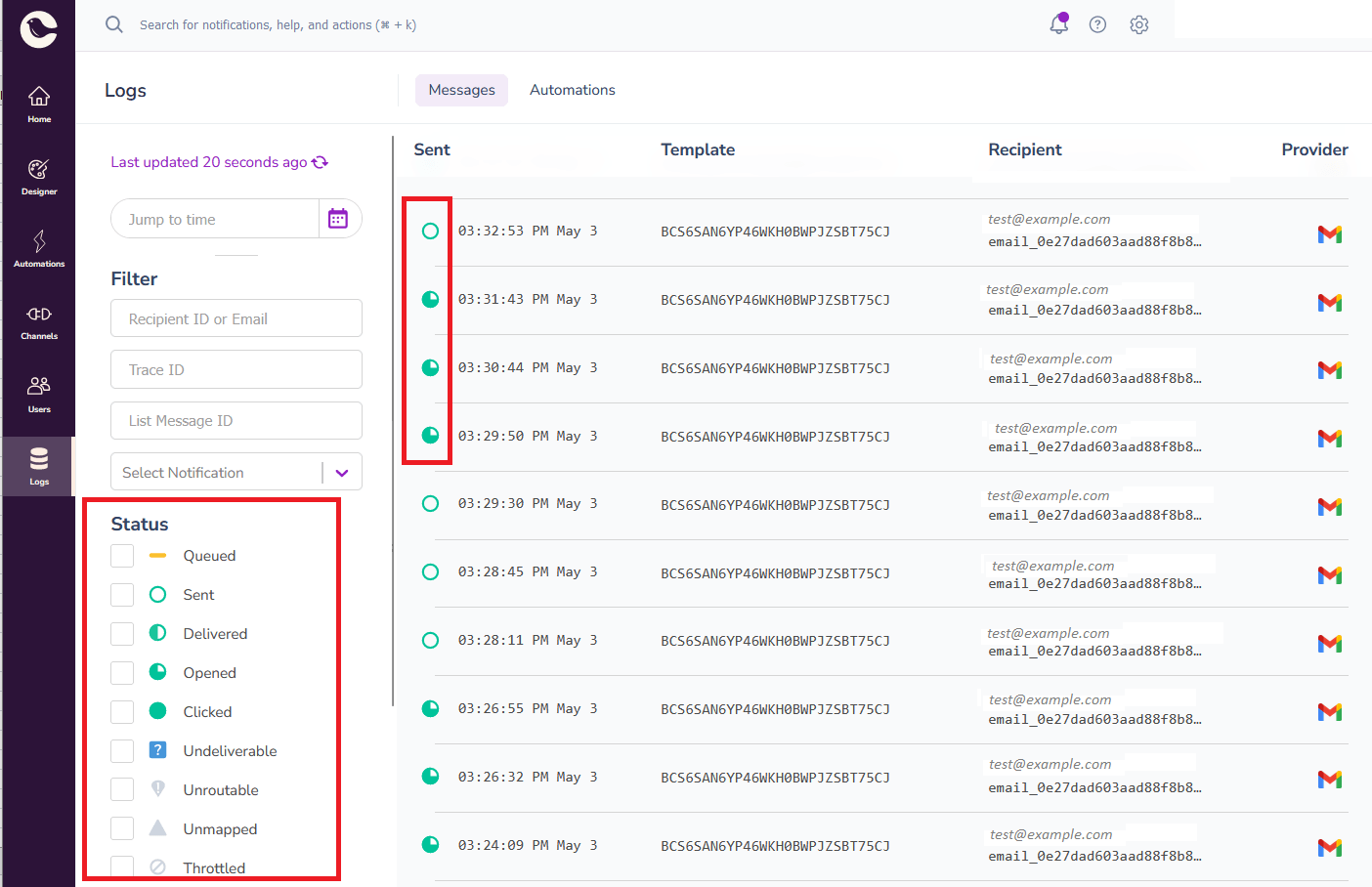Click the Courier bird logo
The width and height of the screenshot is (1372, 887).
click(x=38, y=28)
